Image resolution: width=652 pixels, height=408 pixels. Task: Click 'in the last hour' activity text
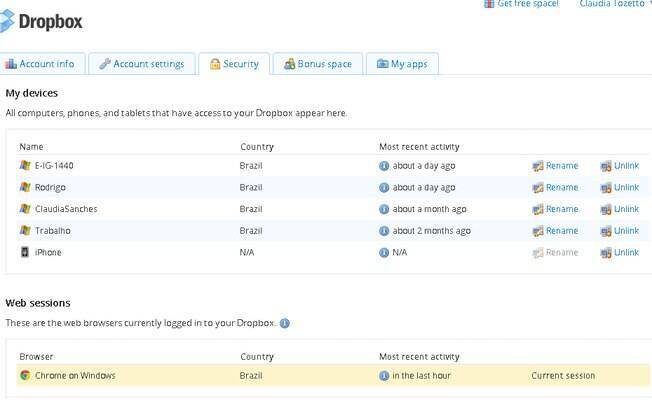point(422,375)
